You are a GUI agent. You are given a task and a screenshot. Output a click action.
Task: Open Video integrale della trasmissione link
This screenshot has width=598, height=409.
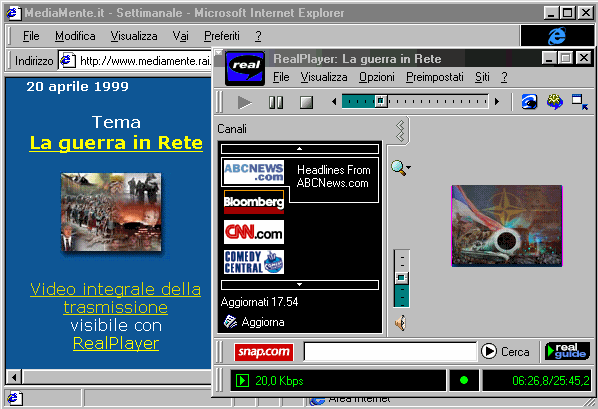point(115,298)
